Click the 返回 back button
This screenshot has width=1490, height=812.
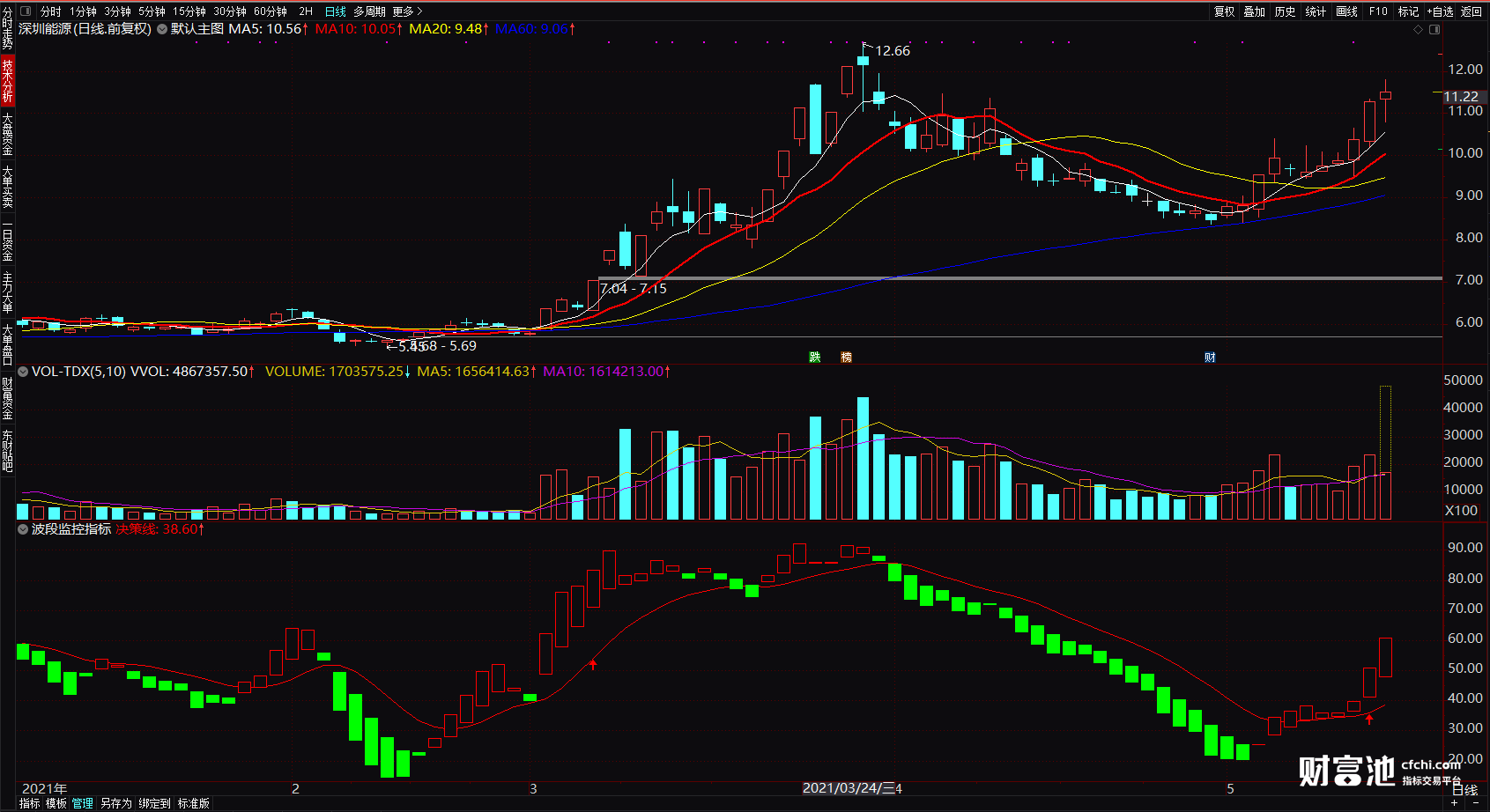[1471, 11]
